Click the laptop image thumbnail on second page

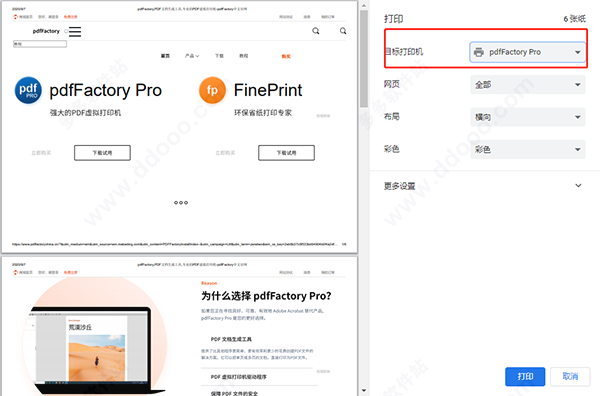point(96,350)
